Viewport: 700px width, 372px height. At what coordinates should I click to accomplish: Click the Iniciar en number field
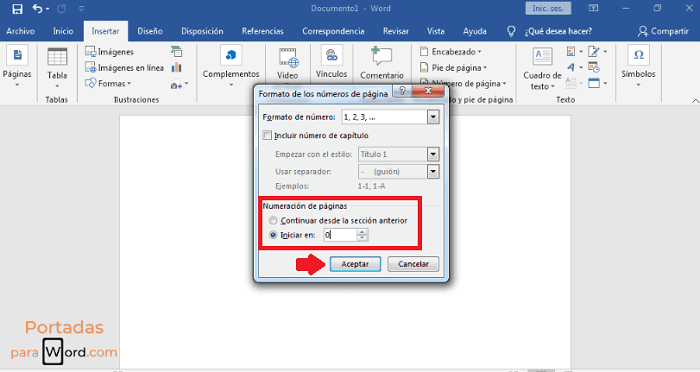(340, 235)
